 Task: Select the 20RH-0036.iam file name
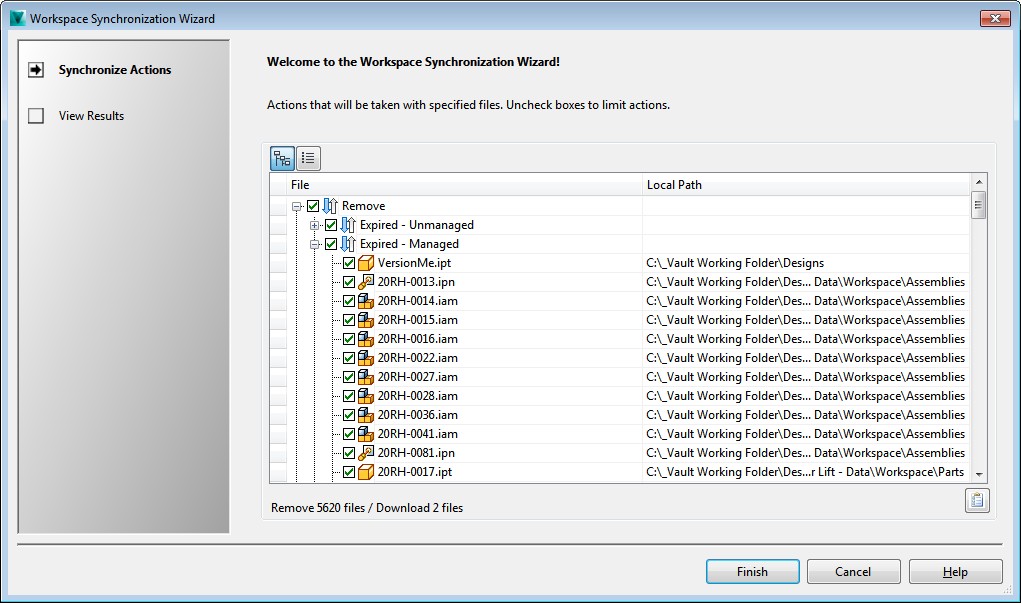pyautogui.click(x=417, y=415)
